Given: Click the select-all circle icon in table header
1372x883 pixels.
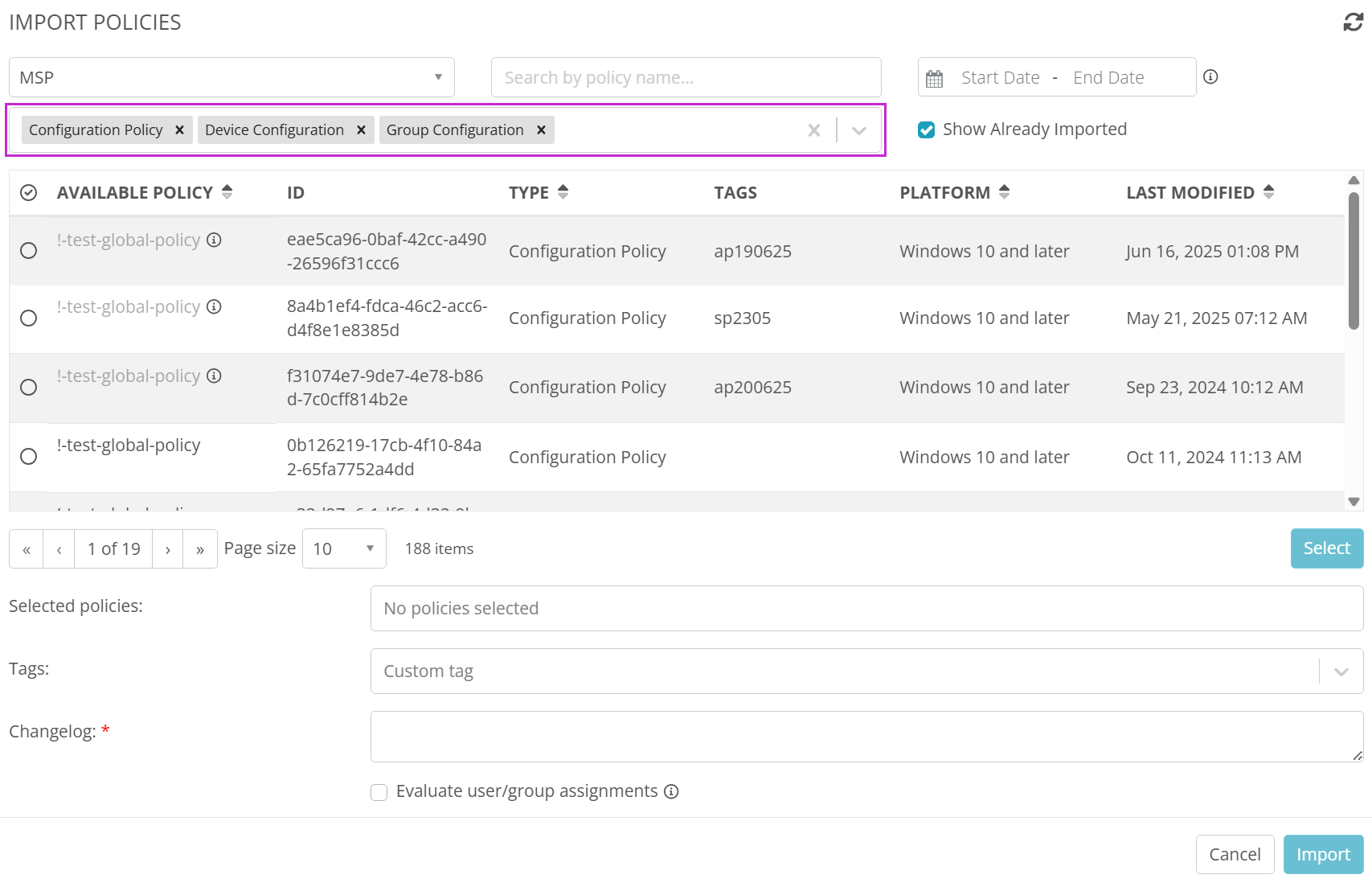Looking at the screenshot, I should pos(29,193).
